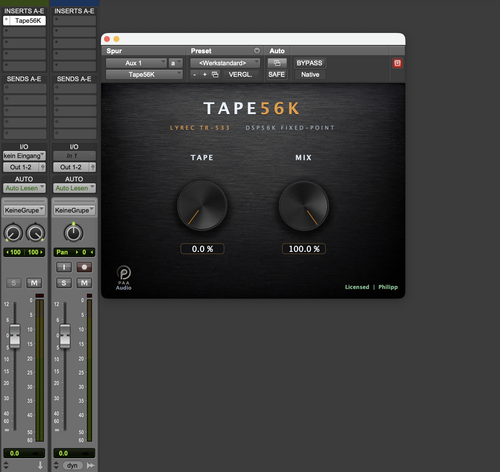
Task: Click the SAFE automation button
Action: (x=277, y=74)
